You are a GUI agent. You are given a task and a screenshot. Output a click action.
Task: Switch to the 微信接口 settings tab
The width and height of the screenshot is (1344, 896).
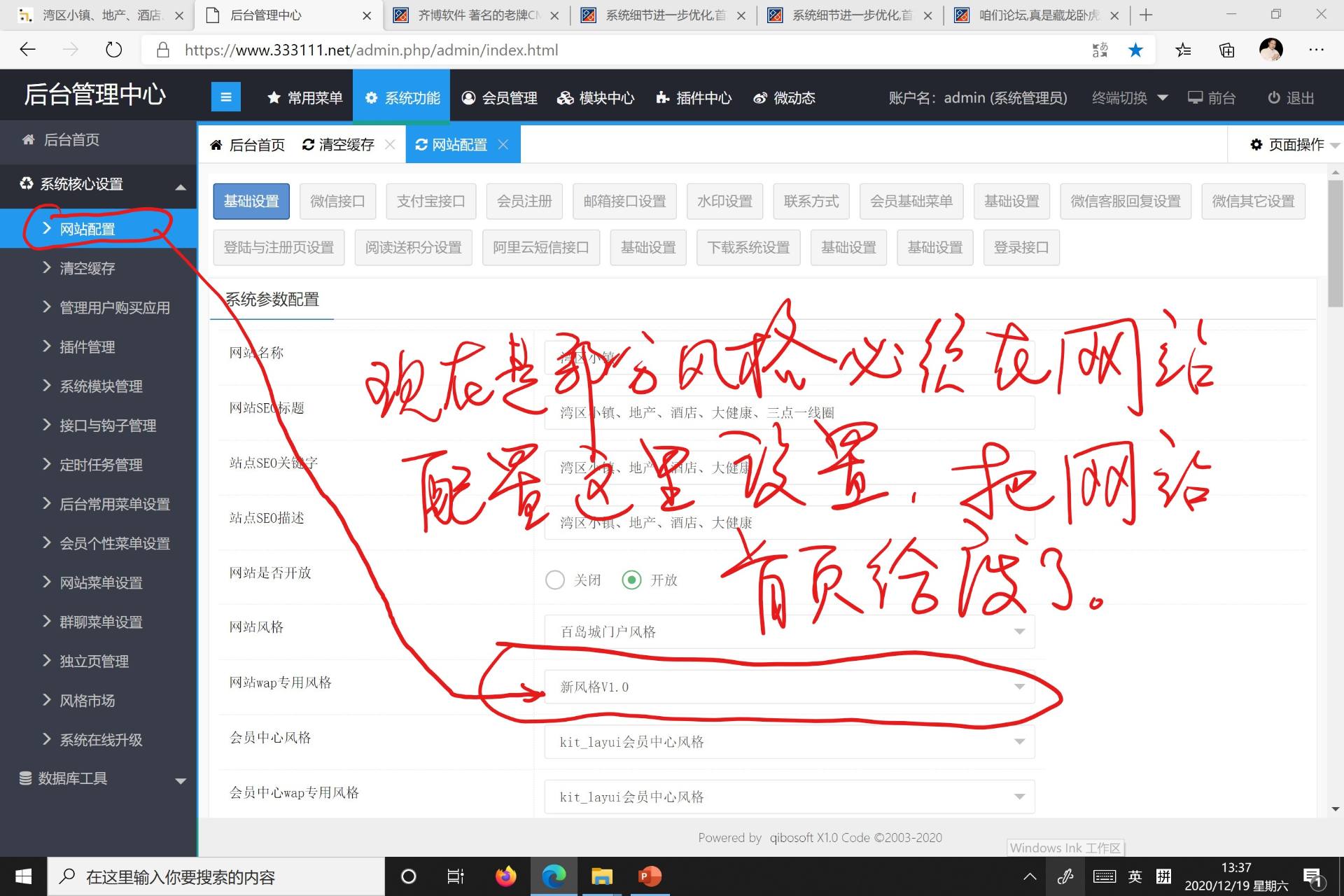tap(337, 202)
